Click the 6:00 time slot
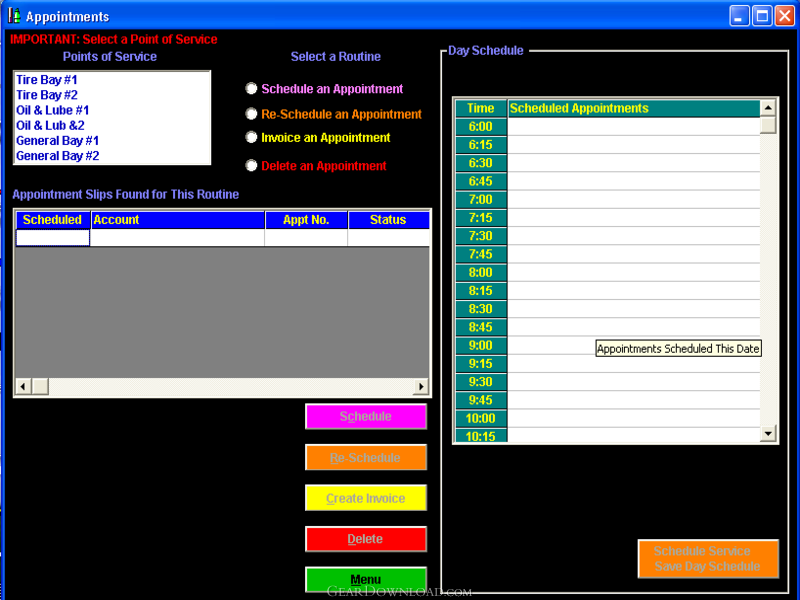 [x=481, y=127]
